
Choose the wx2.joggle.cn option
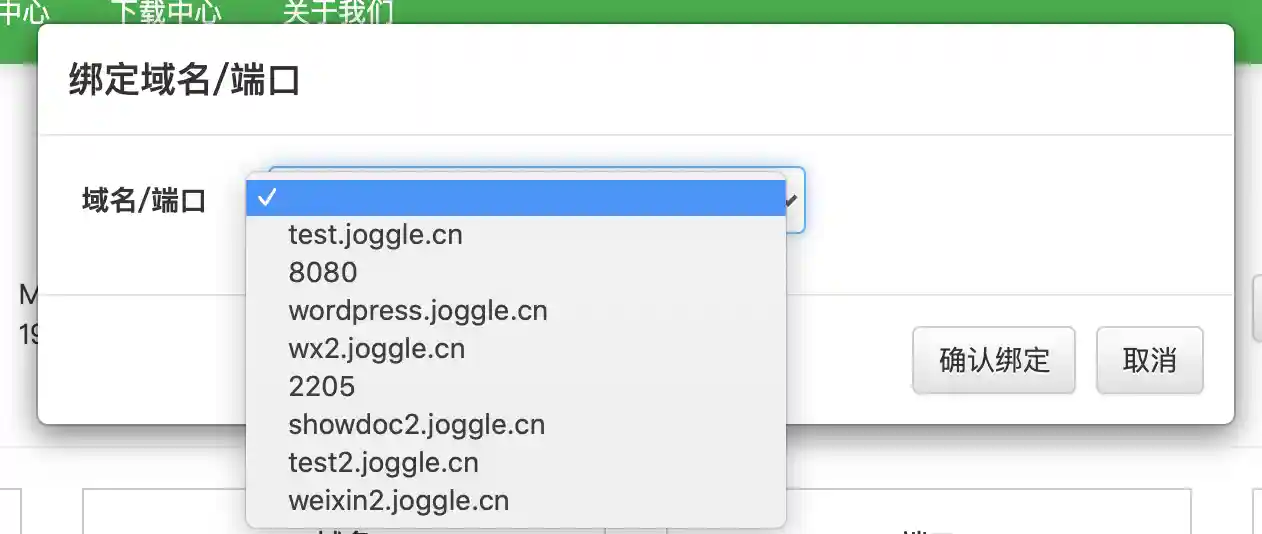(376, 348)
